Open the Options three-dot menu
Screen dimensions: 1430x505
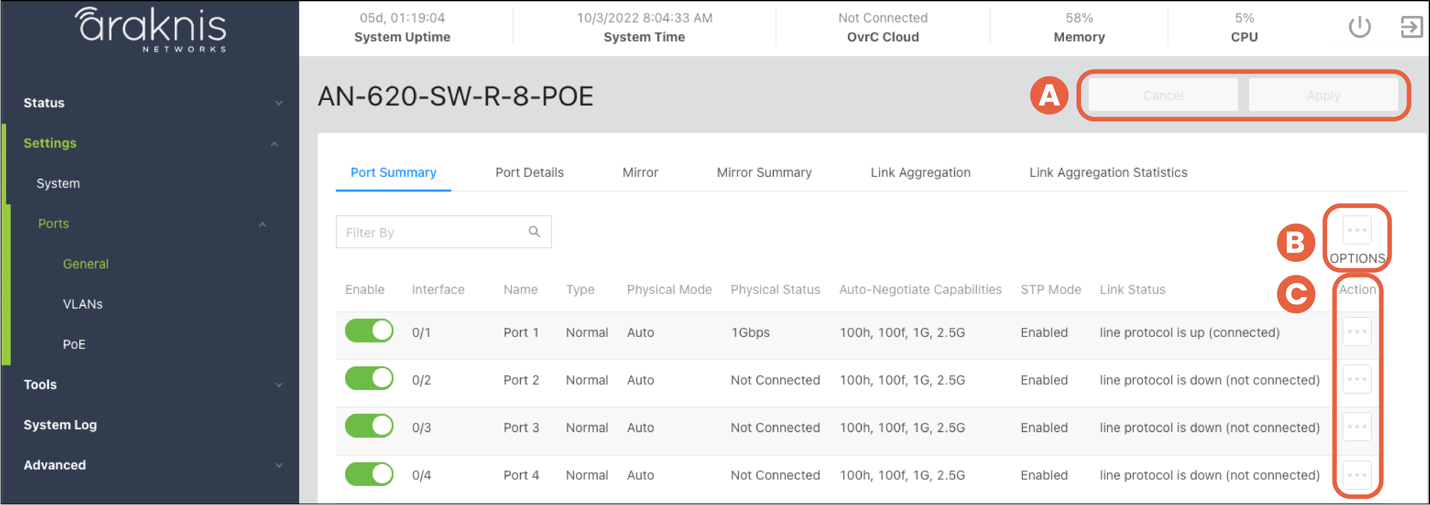pyautogui.click(x=1356, y=230)
